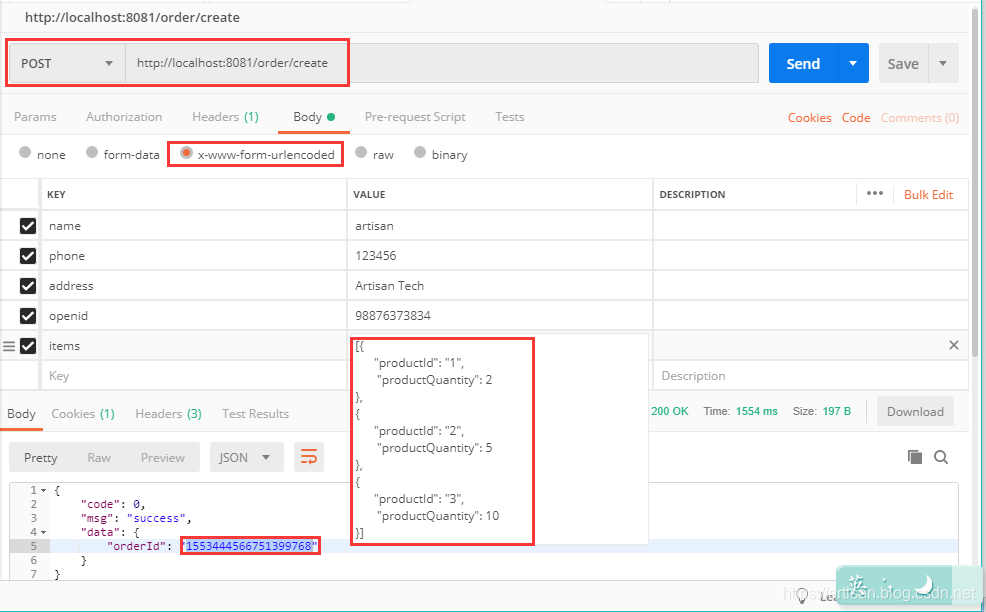Viewport: 986px width, 612px height.
Task: Click the drag handle on items row
Action: (x=9, y=346)
